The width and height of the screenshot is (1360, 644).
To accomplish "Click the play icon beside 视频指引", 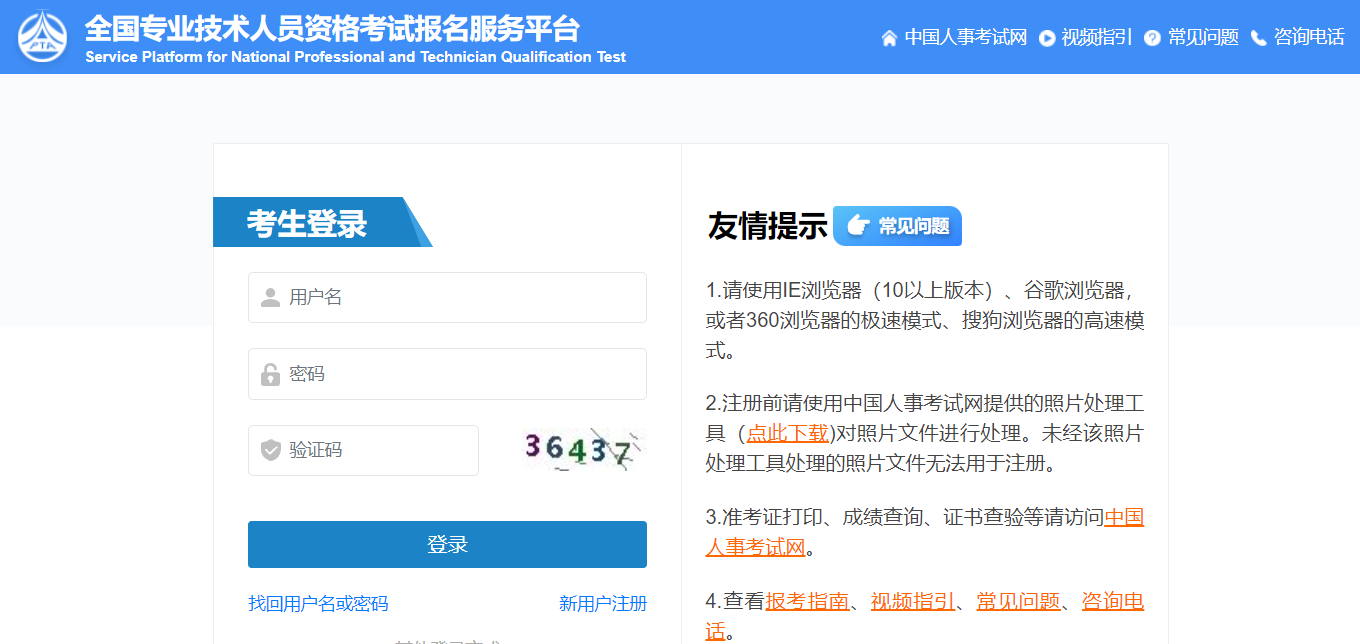I will [x=1047, y=38].
